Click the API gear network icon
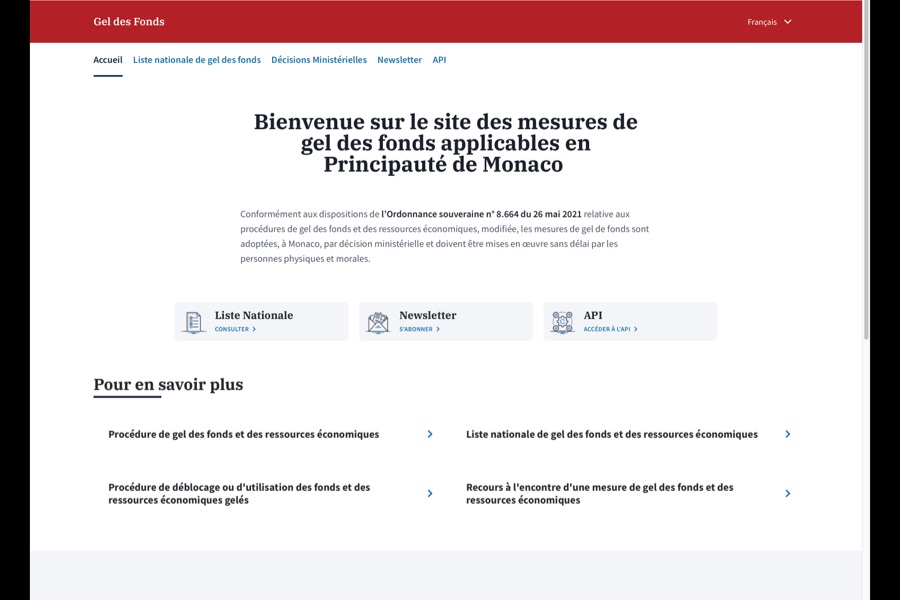The image size is (900, 600). (563, 322)
